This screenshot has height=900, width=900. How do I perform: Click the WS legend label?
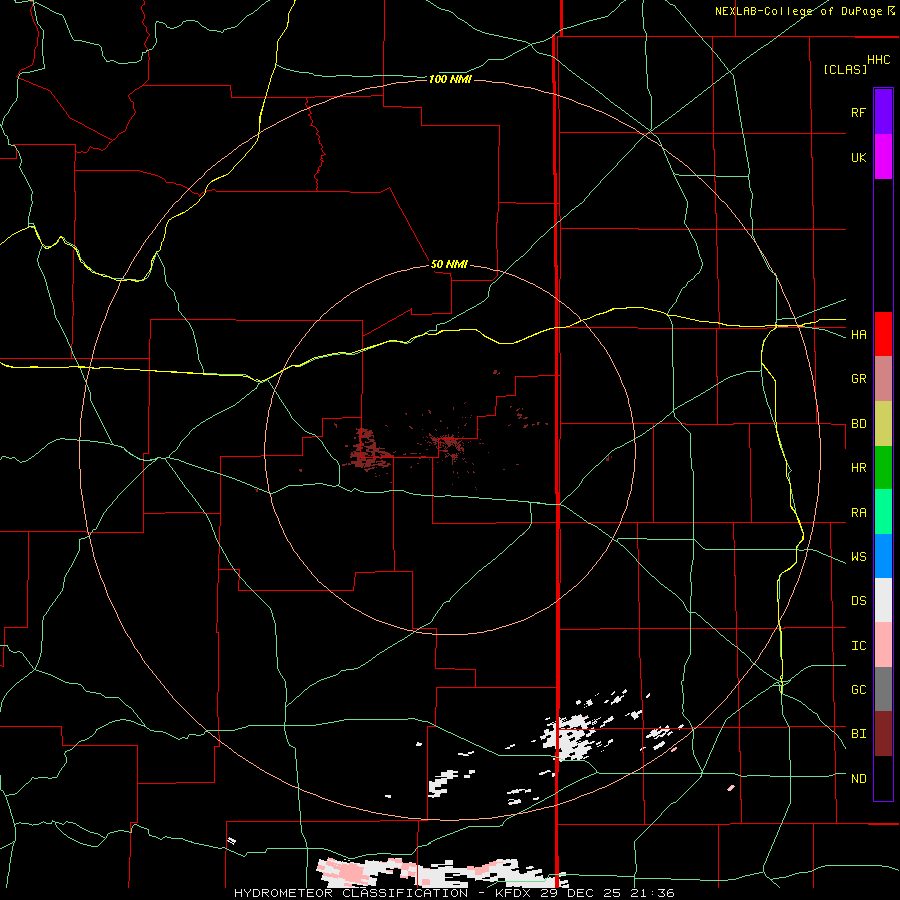point(858,557)
